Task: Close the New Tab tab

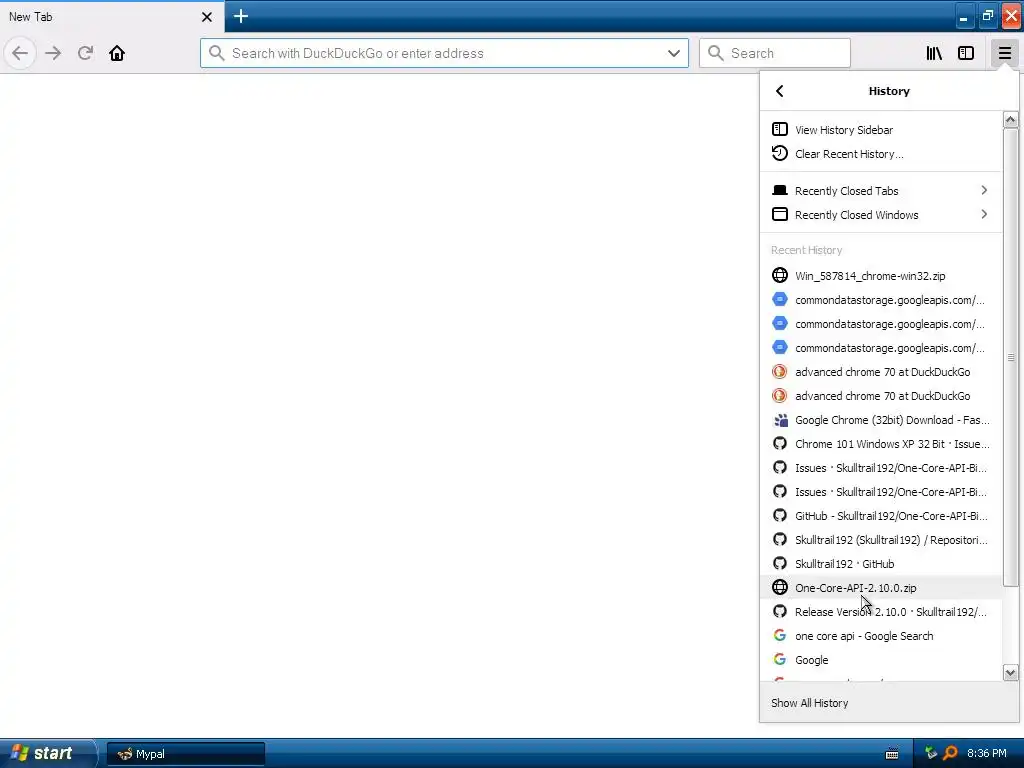Action: tap(207, 17)
